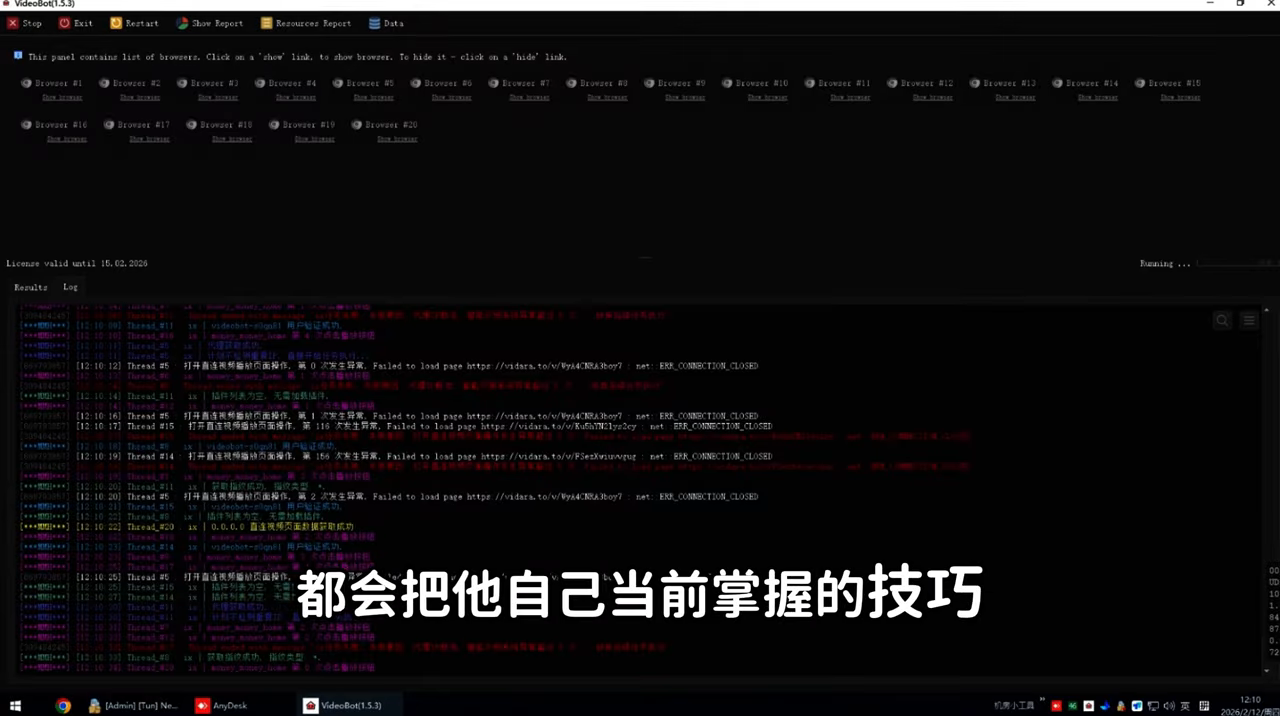Show browser link under Browser #17
1280x716 pixels.
(149, 139)
